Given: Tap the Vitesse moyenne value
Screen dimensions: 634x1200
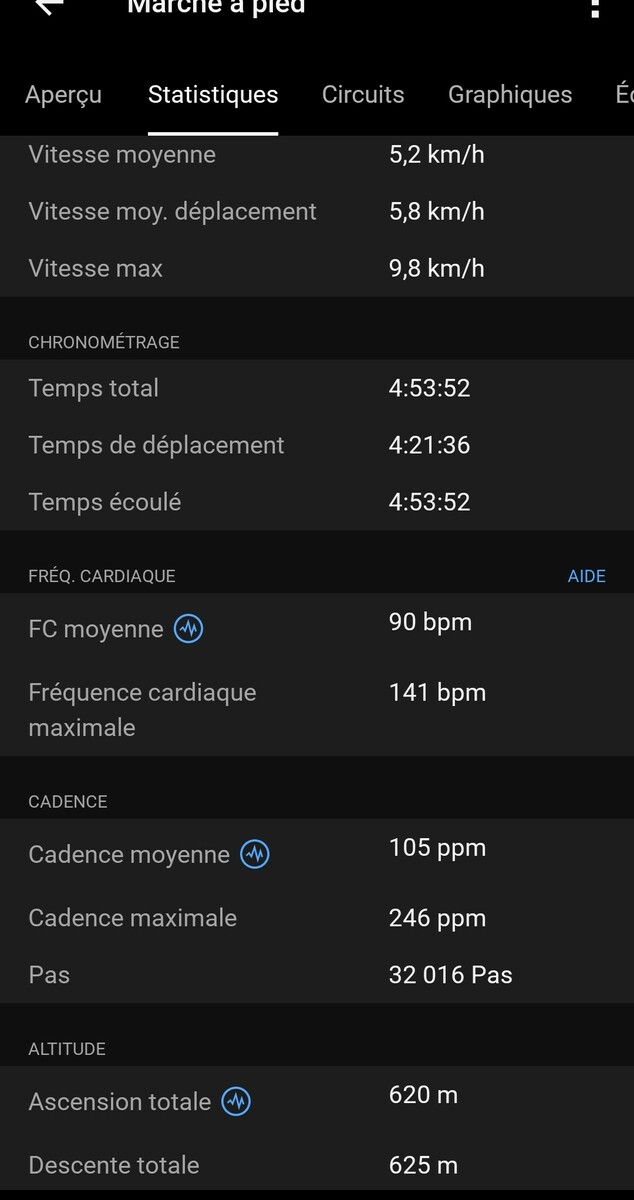Looking at the screenshot, I should pos(436,155).
